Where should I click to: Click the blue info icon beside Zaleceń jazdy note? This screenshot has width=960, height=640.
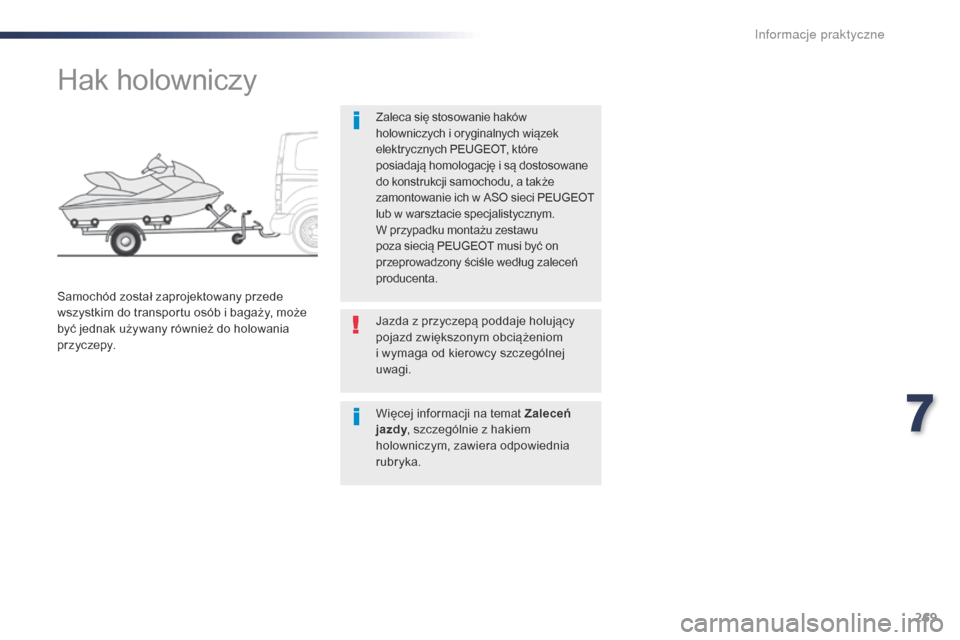pos(356,417)
